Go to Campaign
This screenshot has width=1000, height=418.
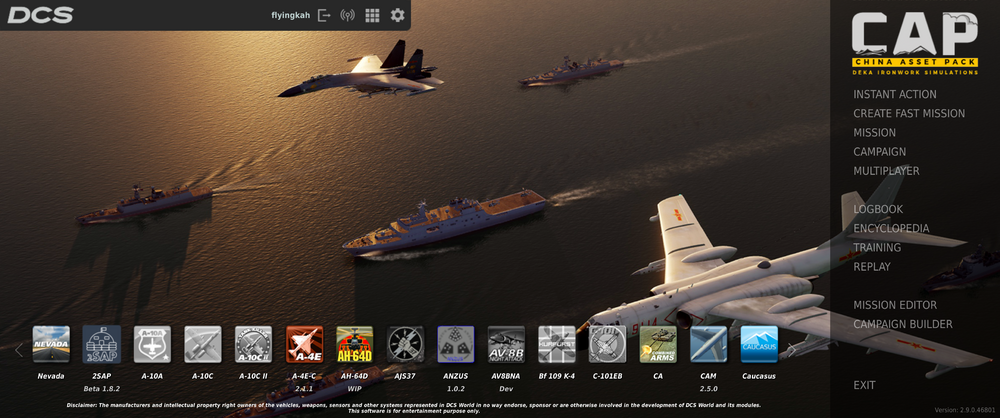879,152
